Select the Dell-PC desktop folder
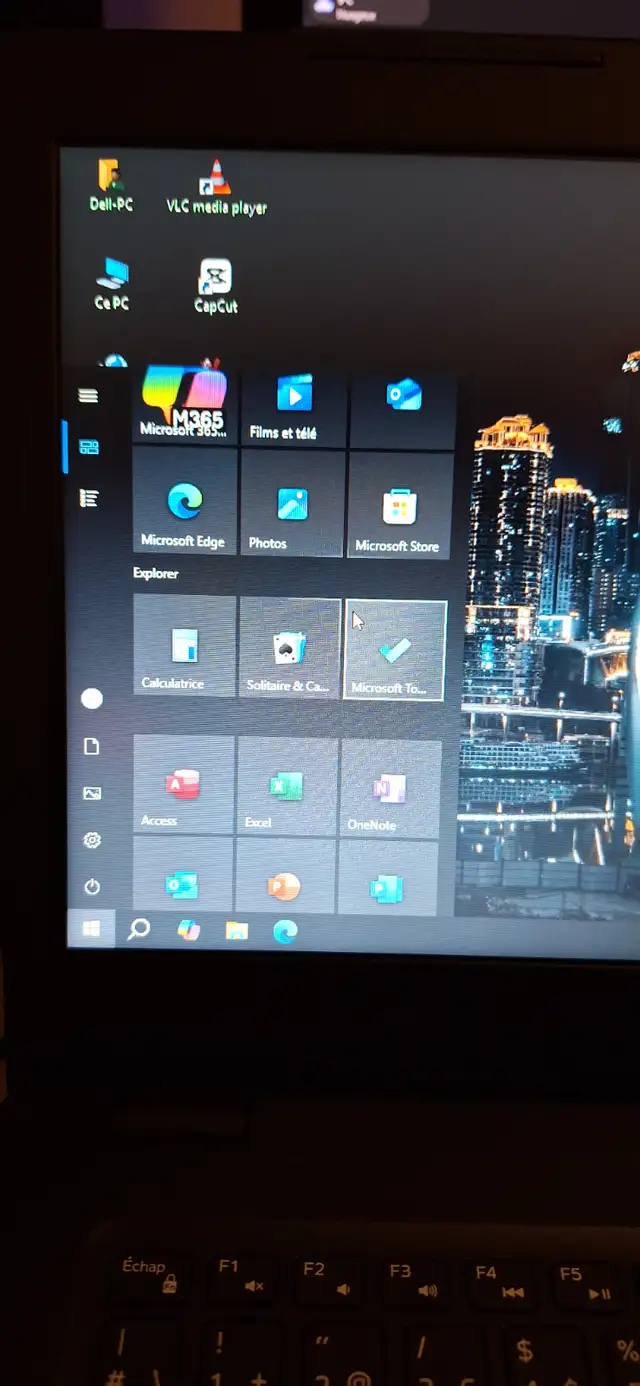Viewport: 640px width, 1386px height. coord(111,185)
